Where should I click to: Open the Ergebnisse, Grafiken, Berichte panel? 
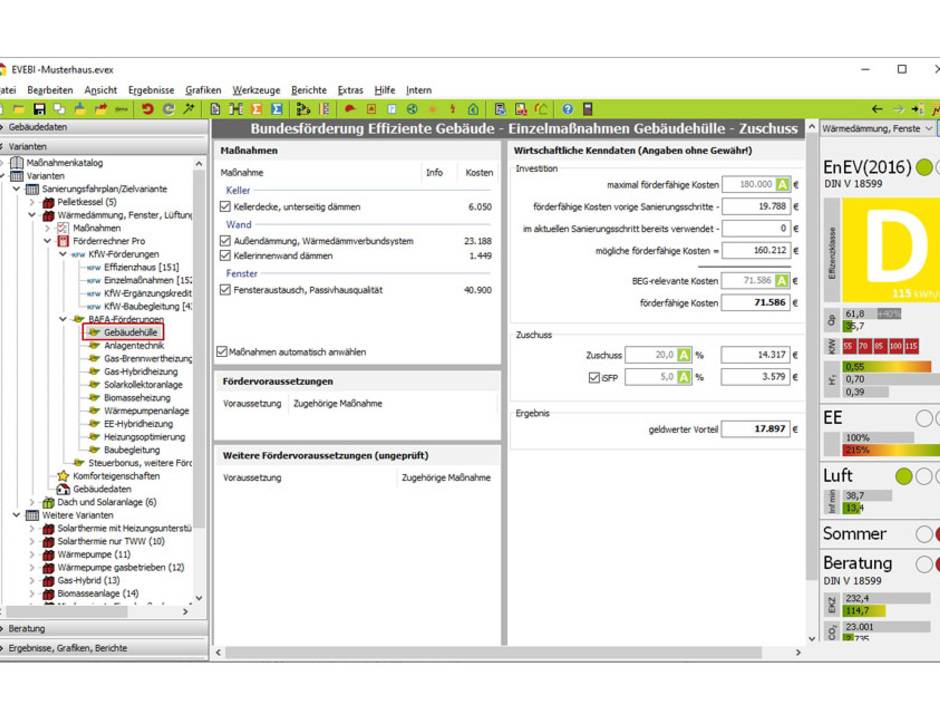[x=67, y=648]
